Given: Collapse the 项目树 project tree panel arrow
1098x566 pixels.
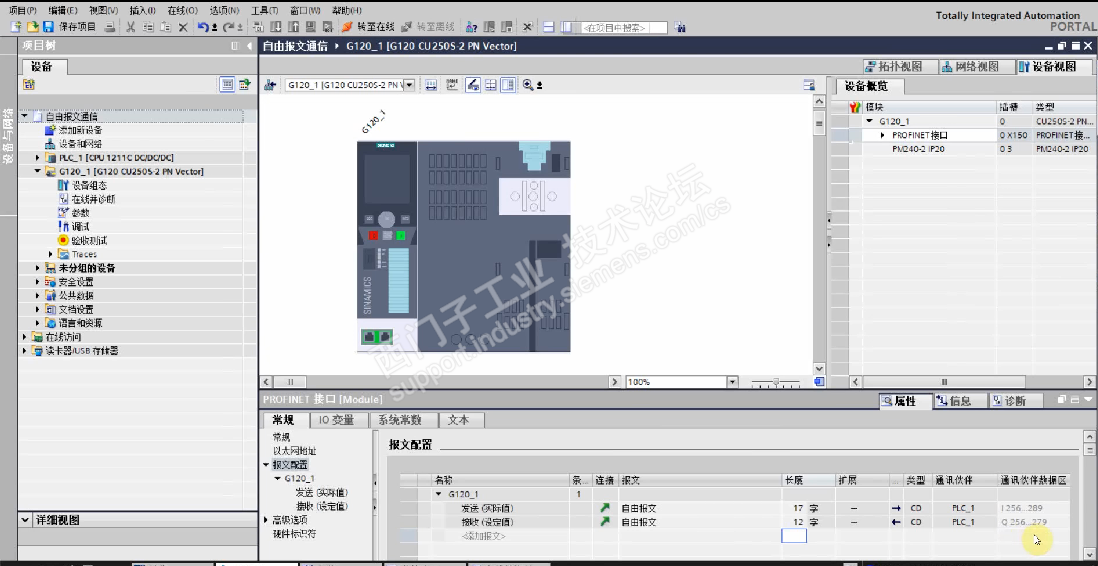Looking at the screenshot, I should [249, 46].
